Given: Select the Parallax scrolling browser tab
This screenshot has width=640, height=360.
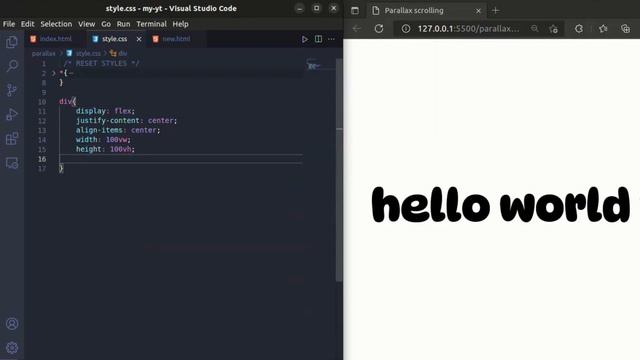Looking at the screenshot, I should [426, 11].
